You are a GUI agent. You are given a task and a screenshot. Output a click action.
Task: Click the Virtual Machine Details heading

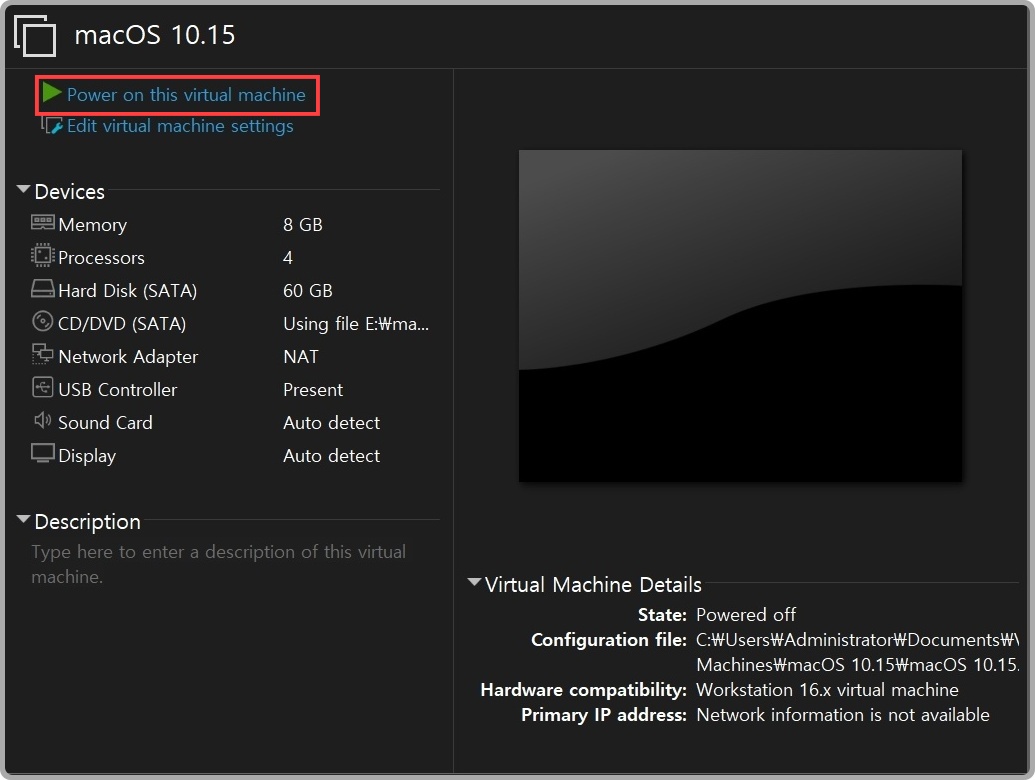point(593,585)
